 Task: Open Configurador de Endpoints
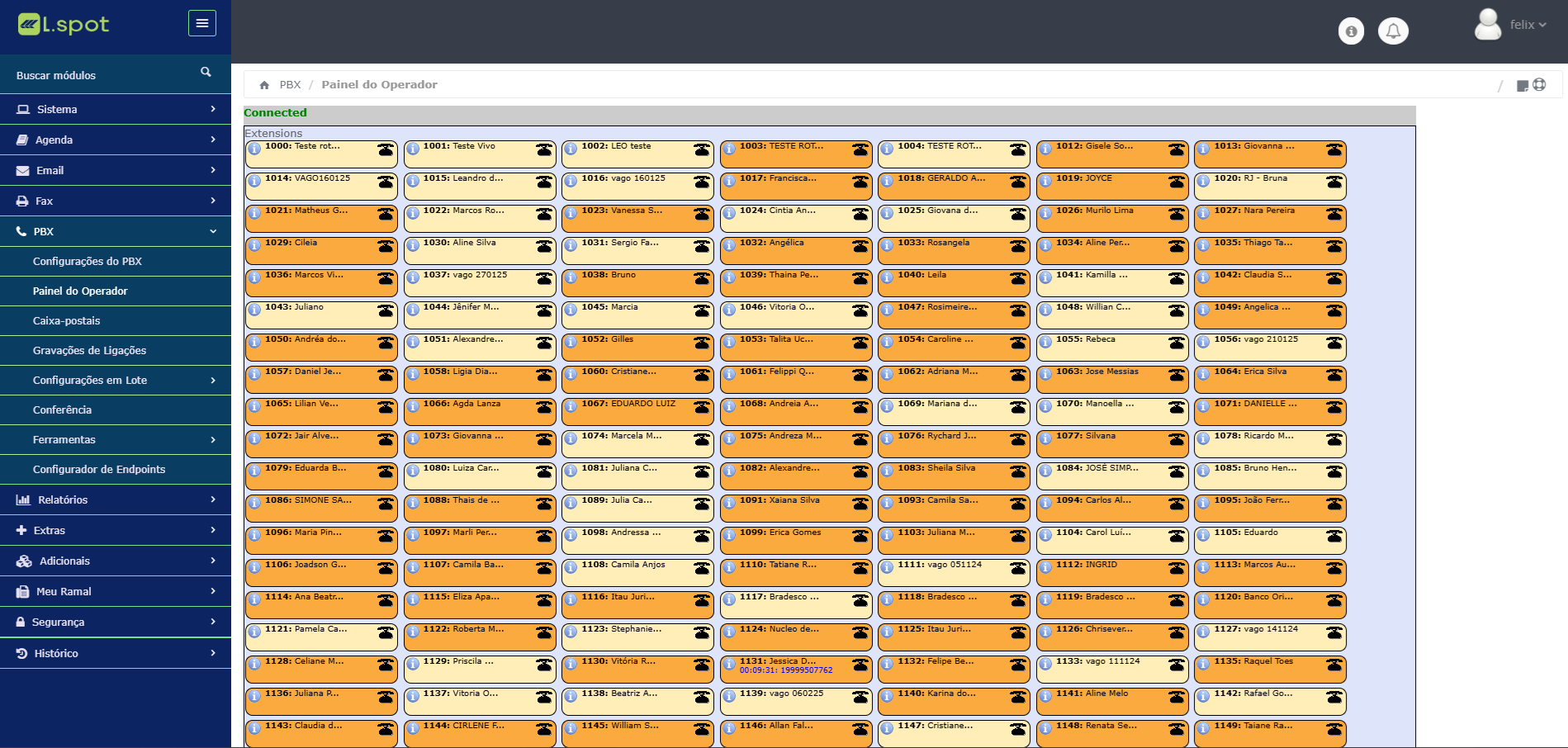point(98,469)
